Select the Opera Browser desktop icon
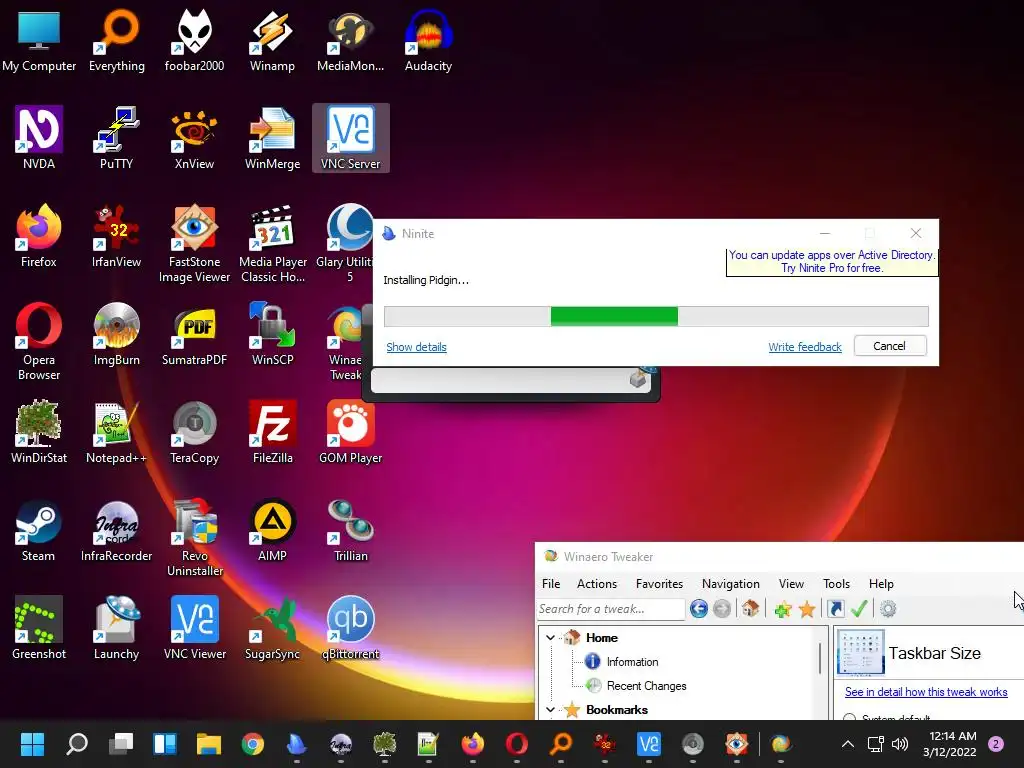This screenshot has width=1024, height=768. (x=39, y=341)
